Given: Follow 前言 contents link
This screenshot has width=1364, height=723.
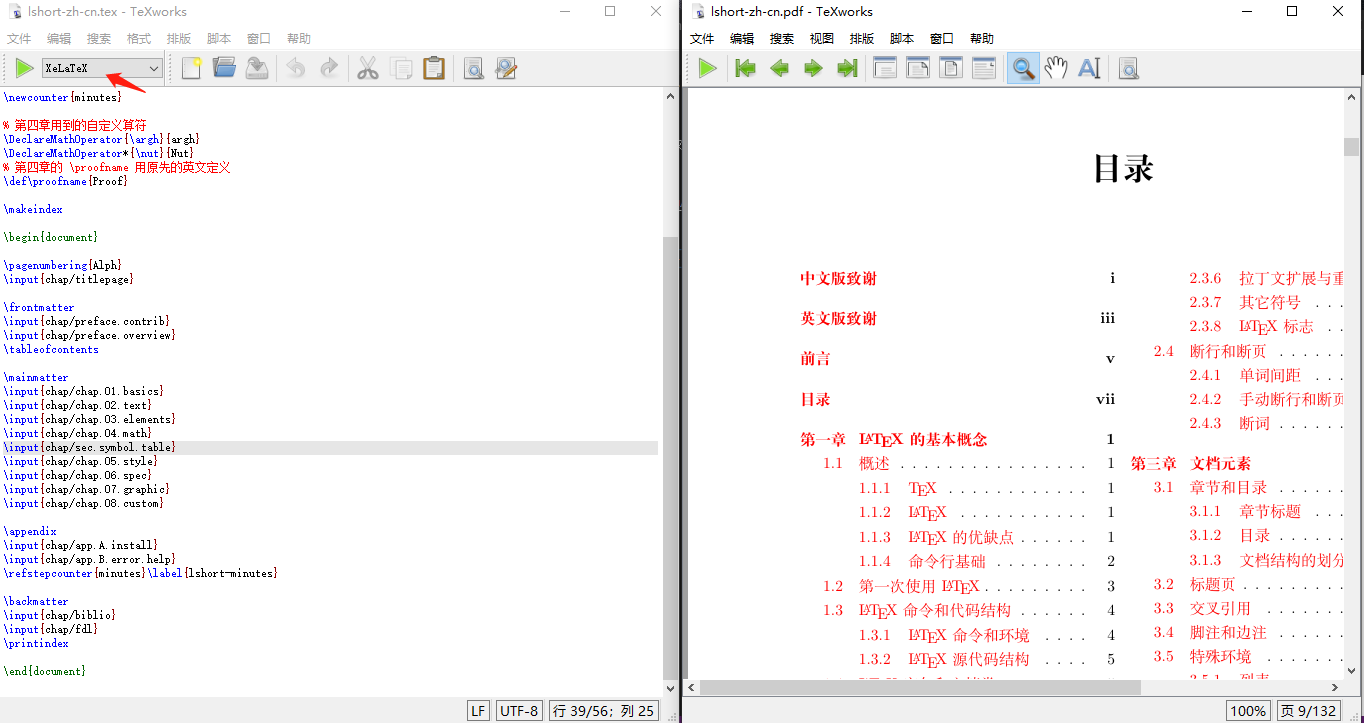Looking at the screenshot, I should [815, 358].
